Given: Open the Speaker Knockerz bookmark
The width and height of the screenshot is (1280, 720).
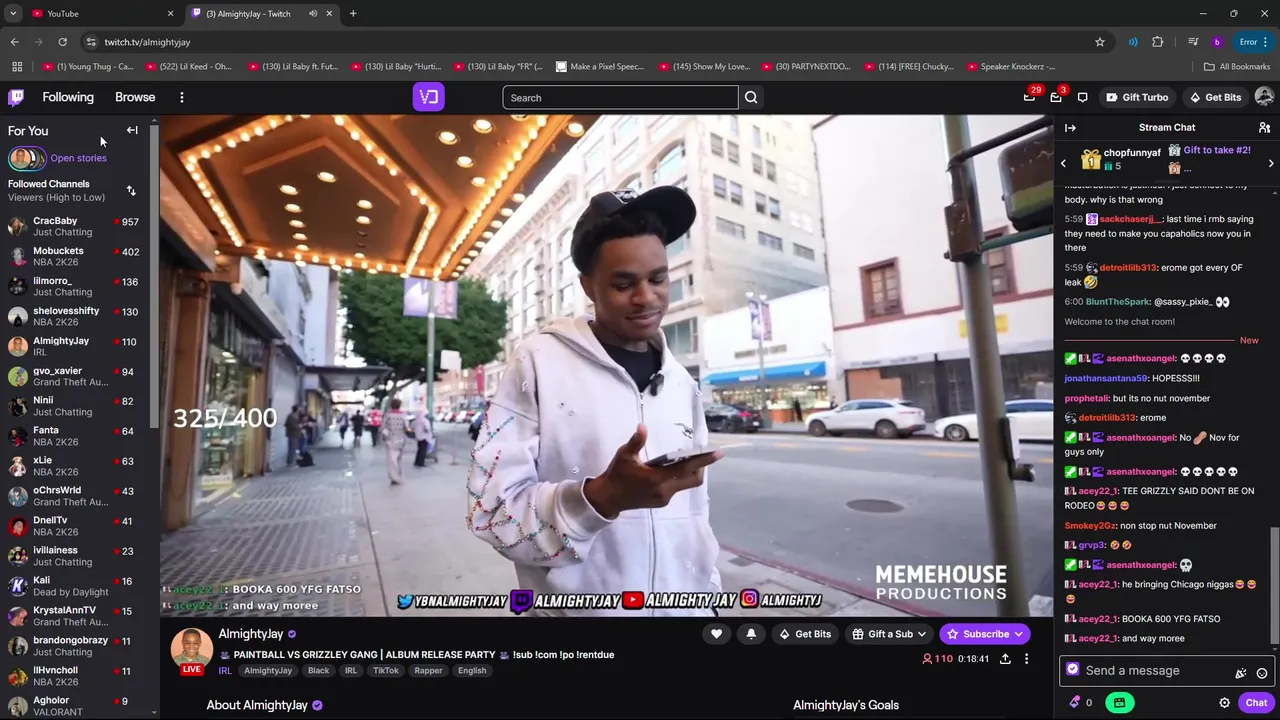Looking at the screenshot, I should (x=1011, y=67).
